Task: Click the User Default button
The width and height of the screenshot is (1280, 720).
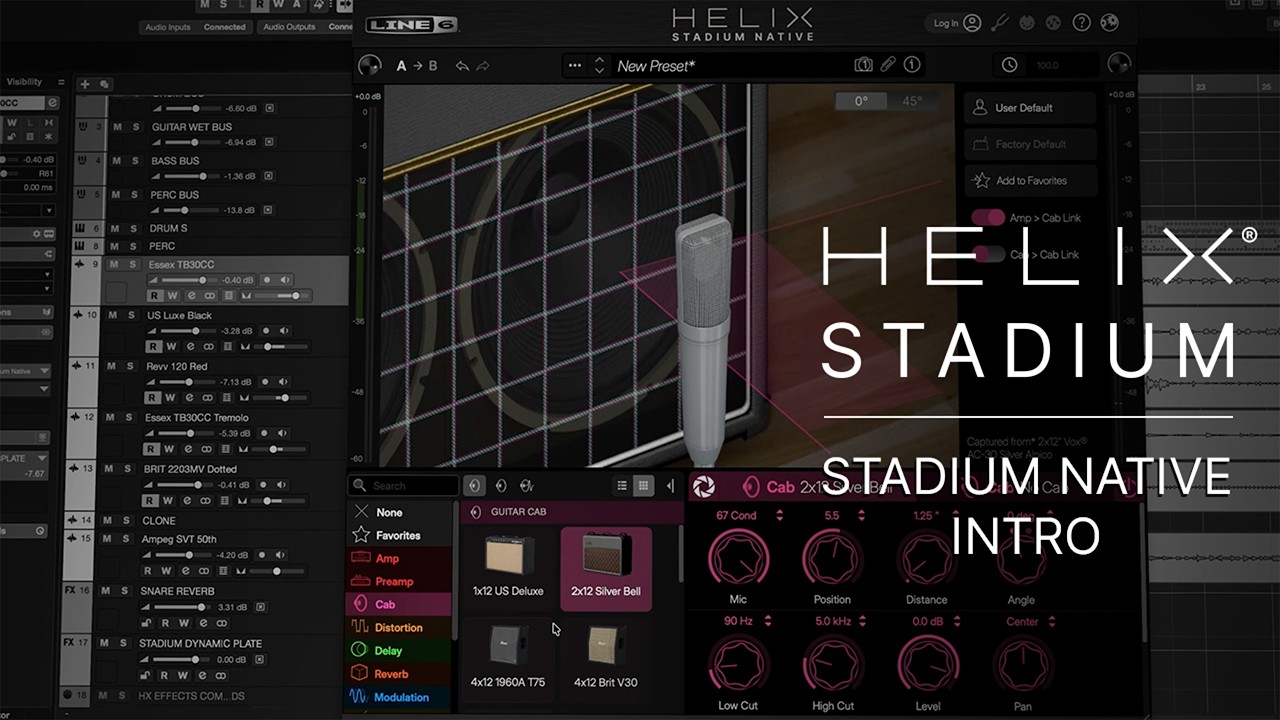Action: [x=1030, y=108]
